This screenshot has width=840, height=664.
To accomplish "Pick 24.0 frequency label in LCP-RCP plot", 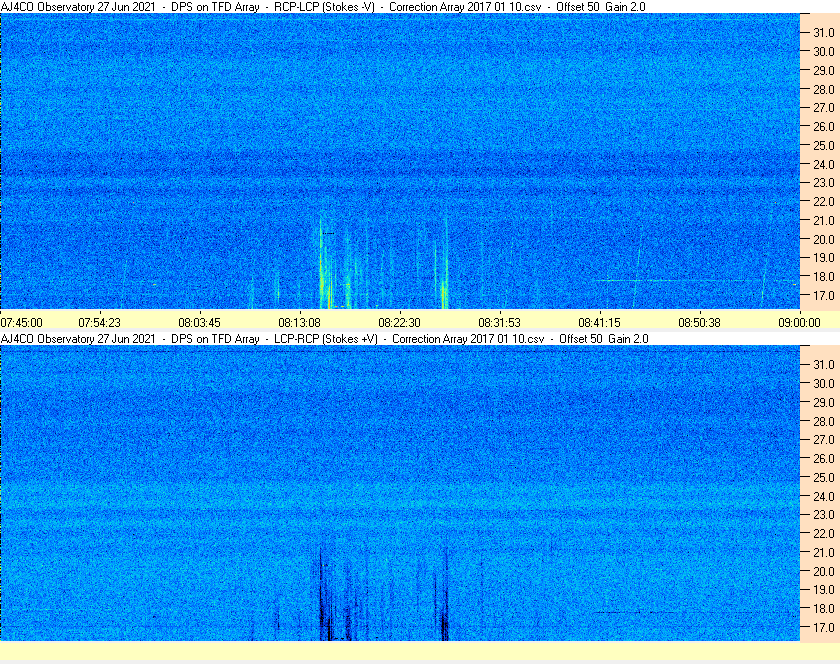I will point(824,496).
